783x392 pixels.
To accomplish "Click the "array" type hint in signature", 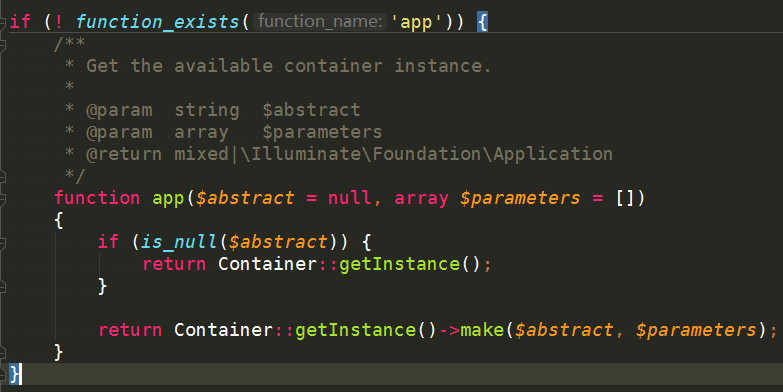I will click(421, 198).
